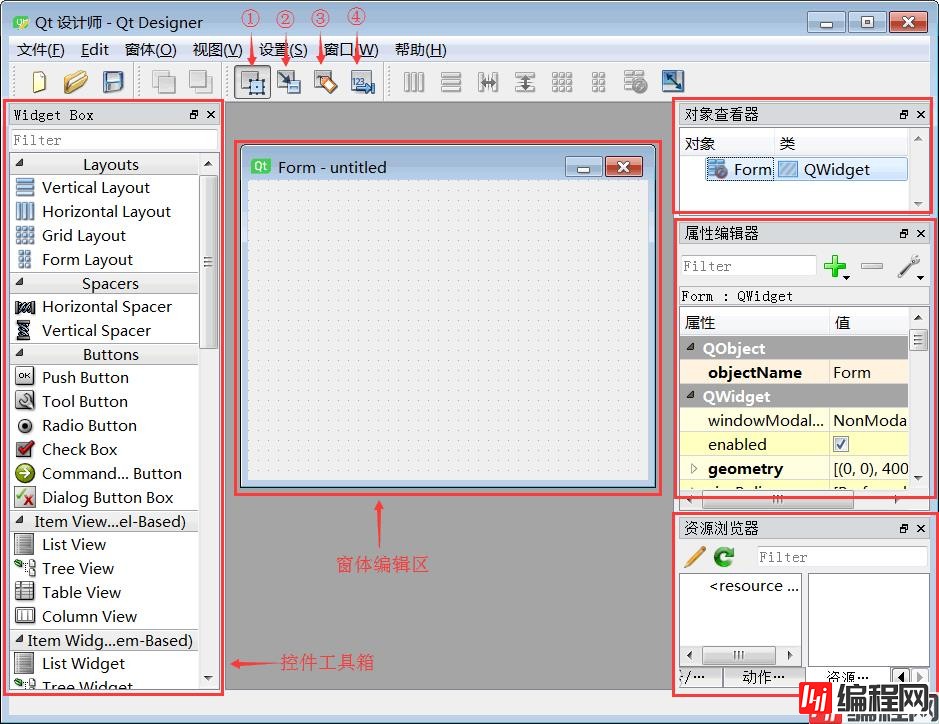The width and height of the screenshot is (939, 724).
Task: Expand the geometry property row
Action: (691, 469)
